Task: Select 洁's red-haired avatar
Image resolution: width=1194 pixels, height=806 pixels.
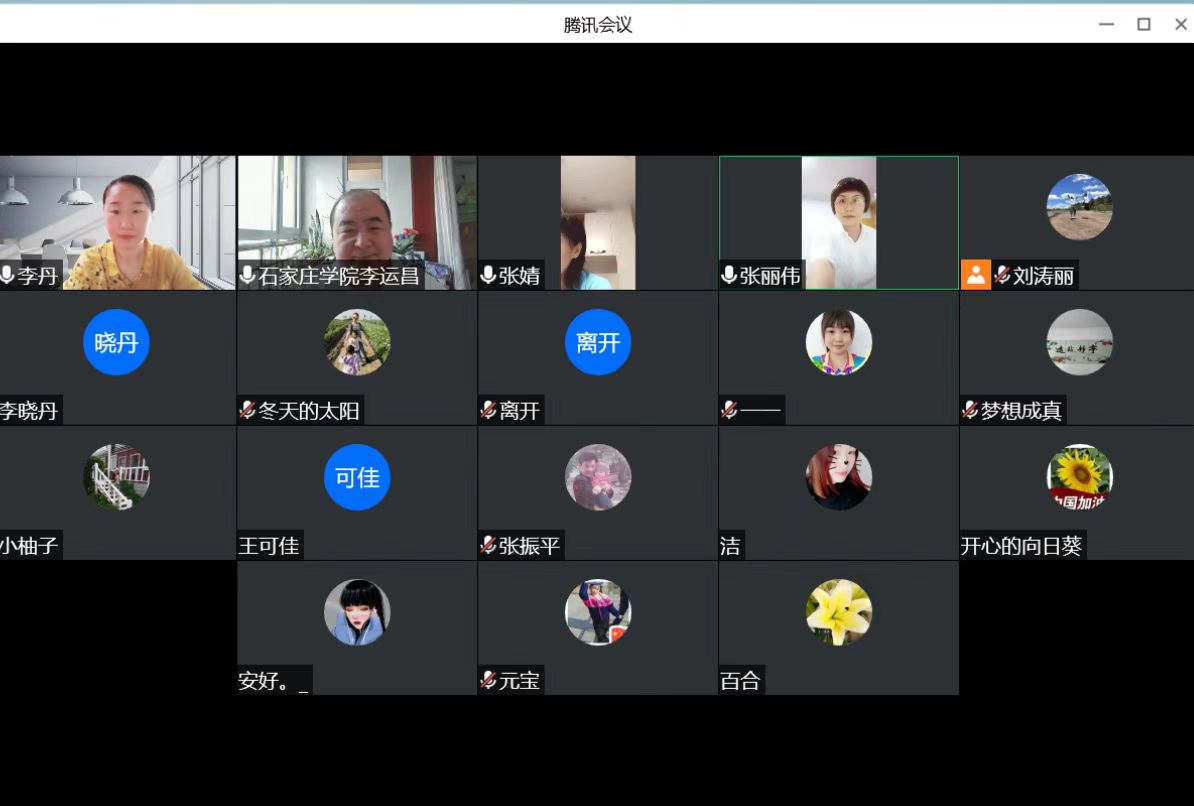Action: (839, 477)
